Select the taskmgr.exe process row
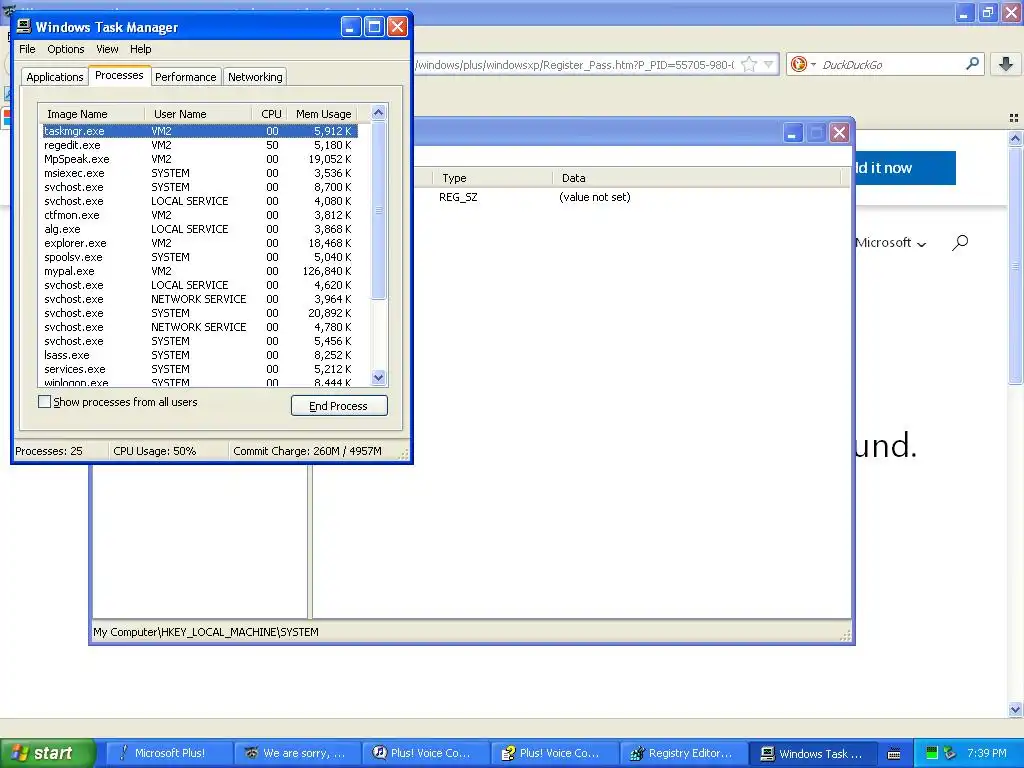The image size is (1024, 768). [199, 131]
